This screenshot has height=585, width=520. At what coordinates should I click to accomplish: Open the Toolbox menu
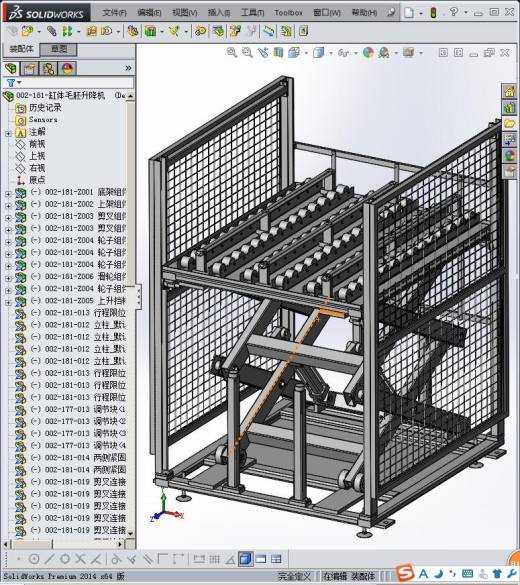288,13
